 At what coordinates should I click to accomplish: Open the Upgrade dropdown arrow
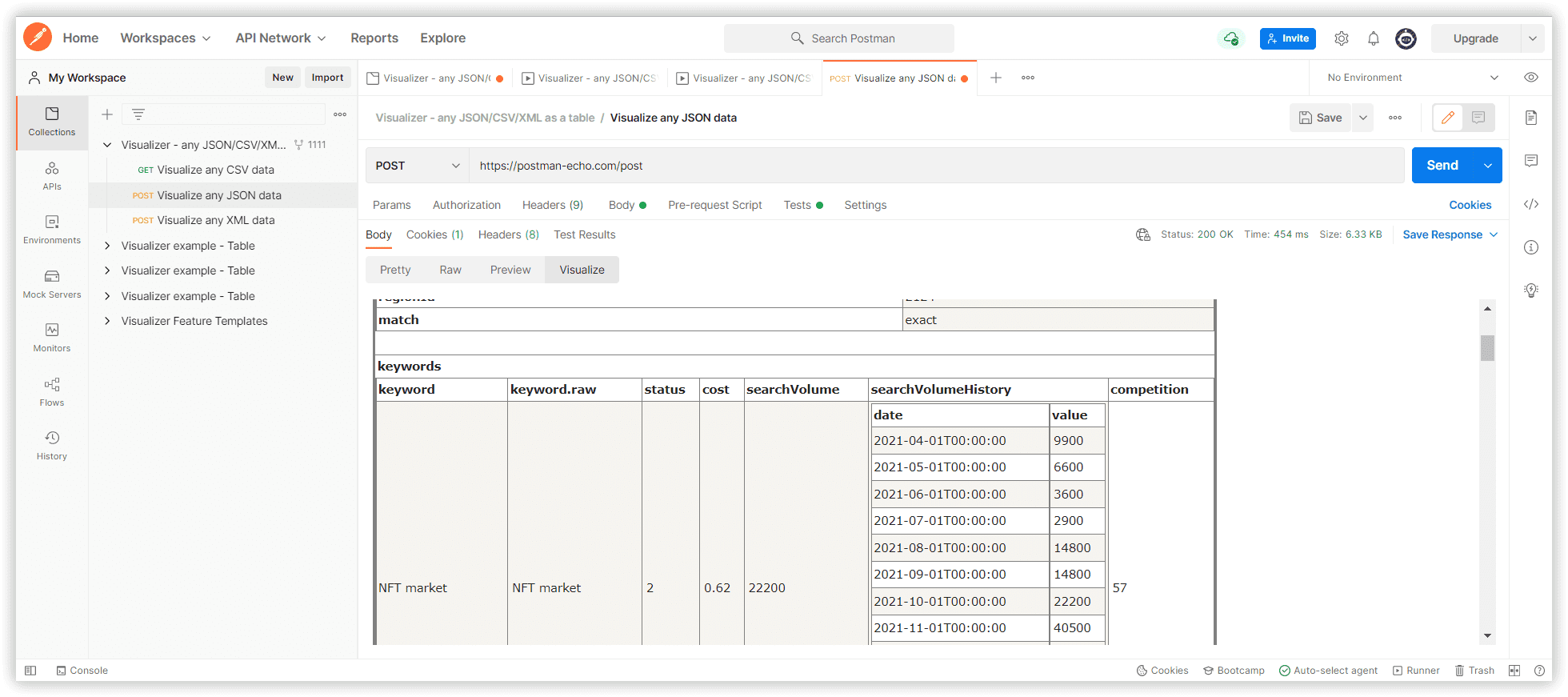(1533, 38)
